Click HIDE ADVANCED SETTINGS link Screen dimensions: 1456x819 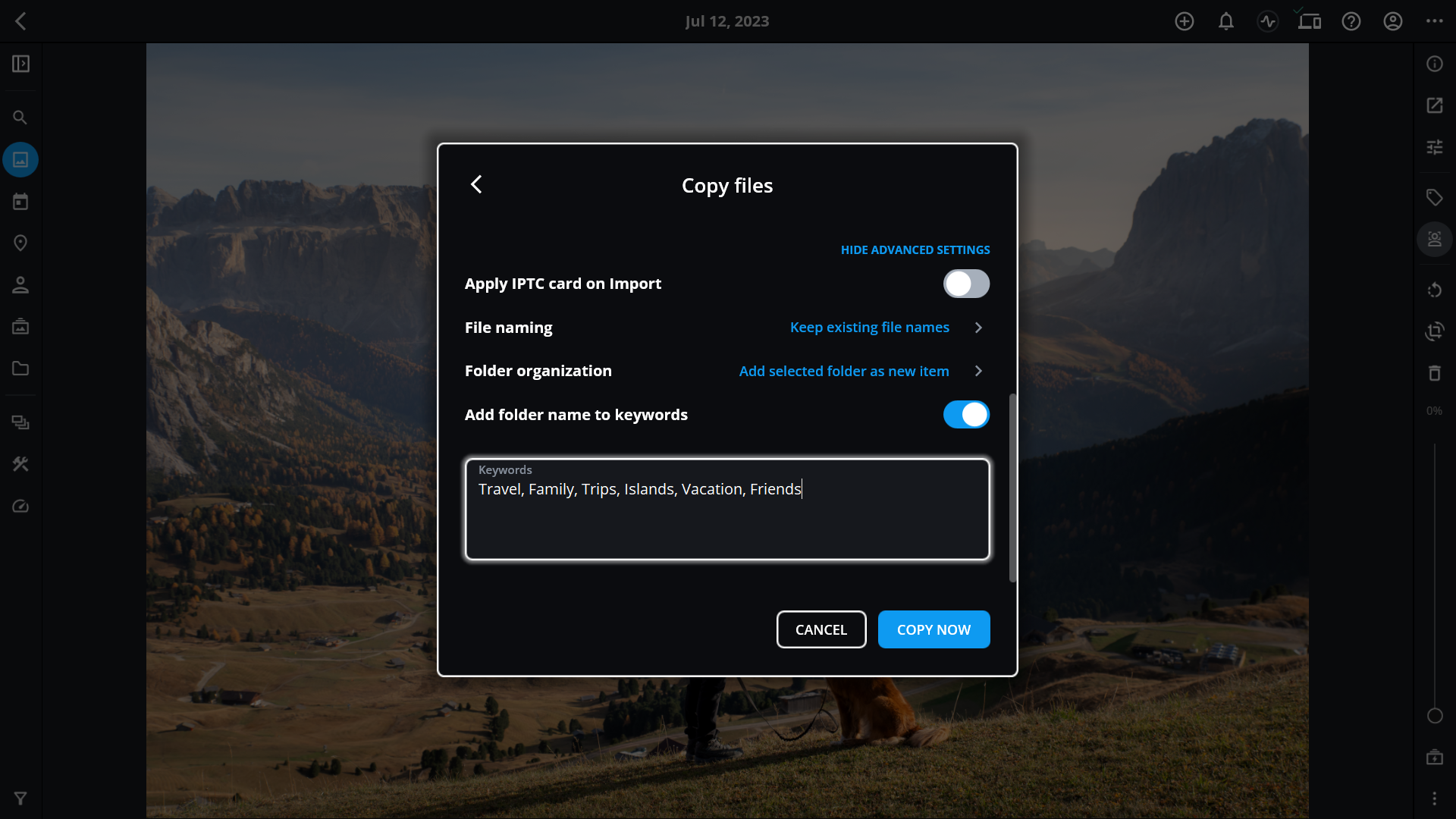pyautogui.click(x=915, y=250)
